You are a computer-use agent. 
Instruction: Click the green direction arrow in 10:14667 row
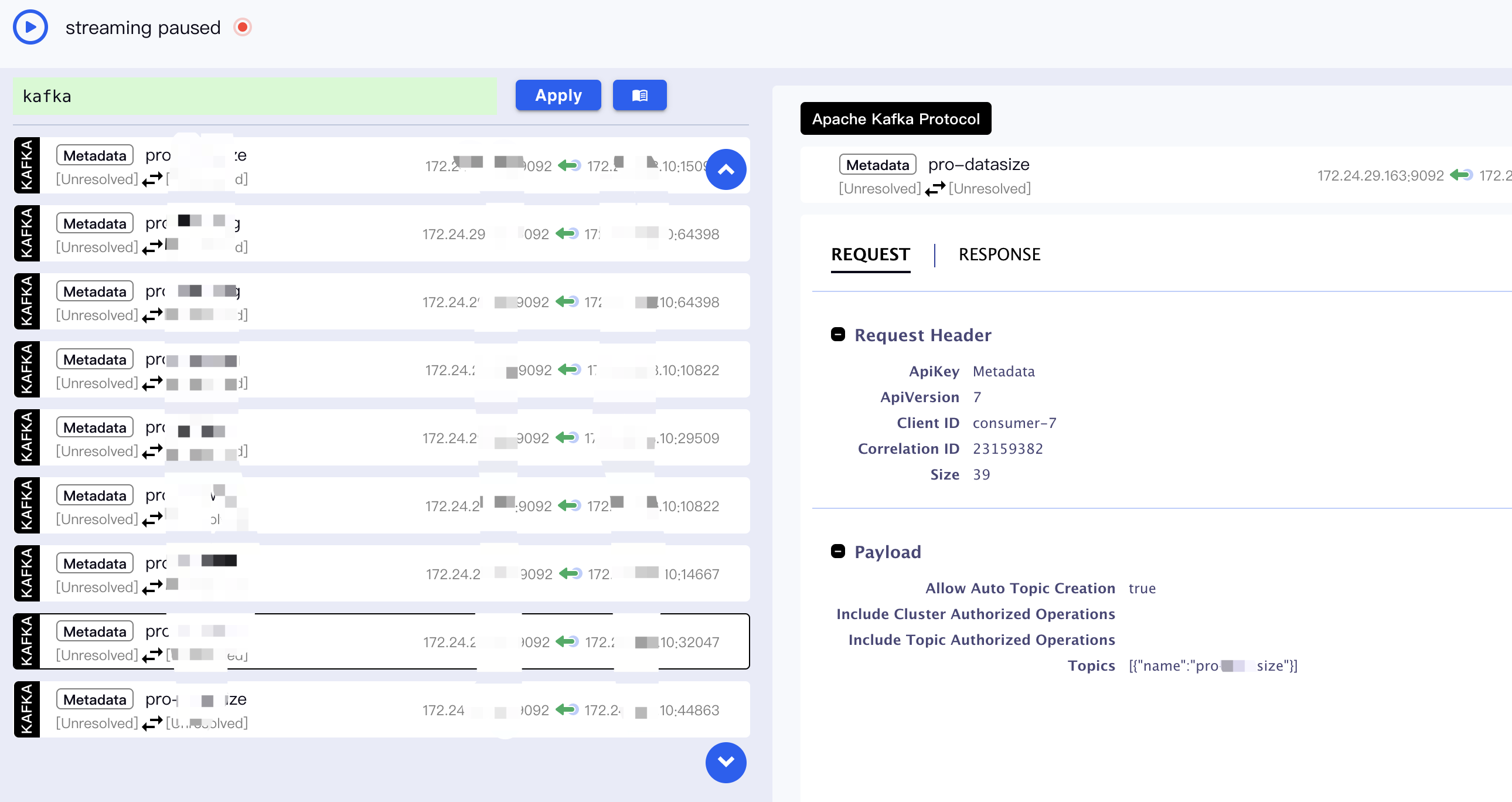click(x=570, y=573)
